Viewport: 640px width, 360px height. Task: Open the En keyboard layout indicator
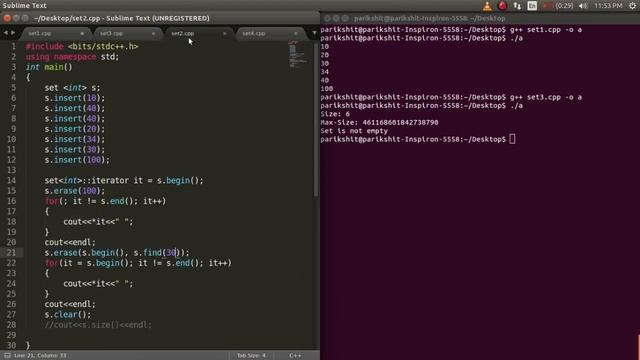[532, 6]
